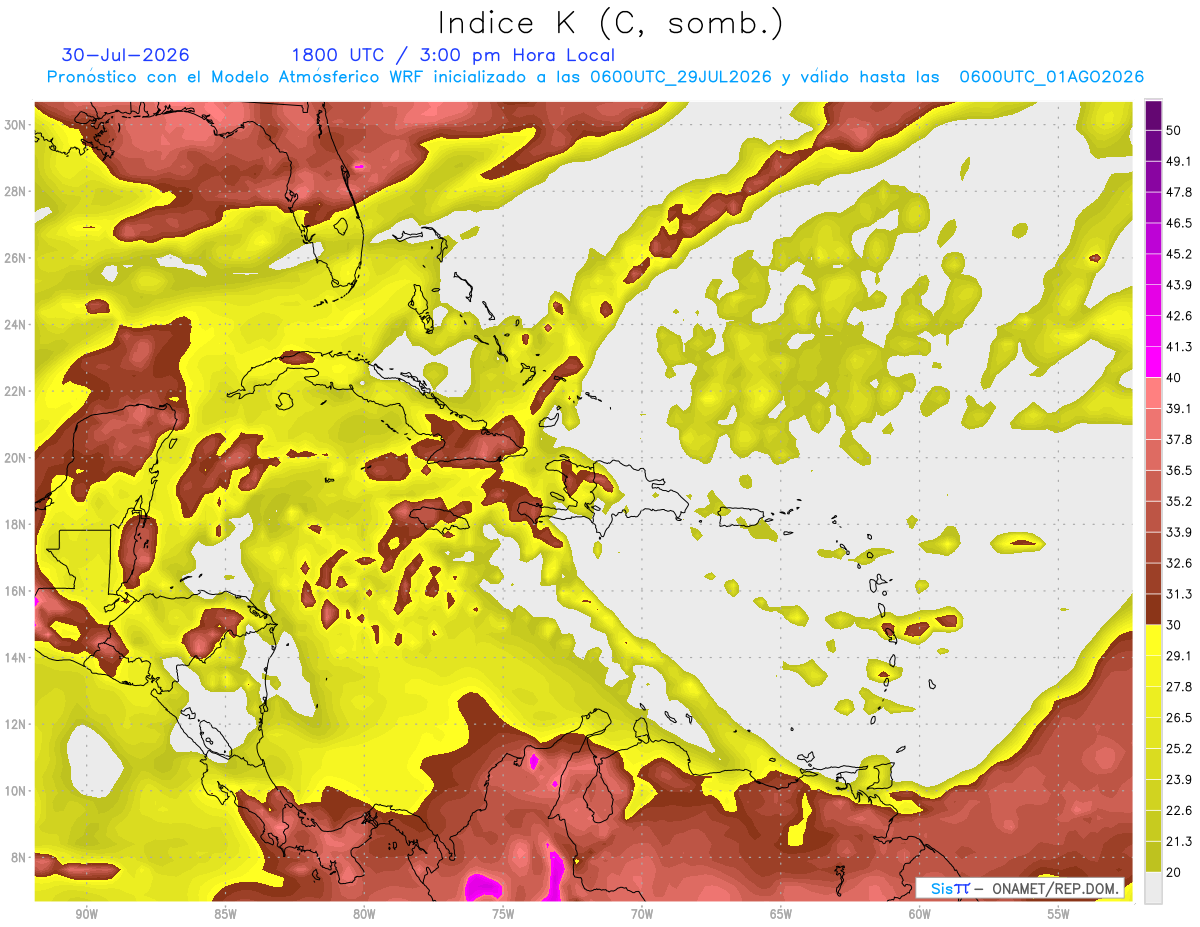Click the colorbar value "25.2"
Viewport: 1200px width, 927px height.
pyautogui.click(x=1179, y=749)
